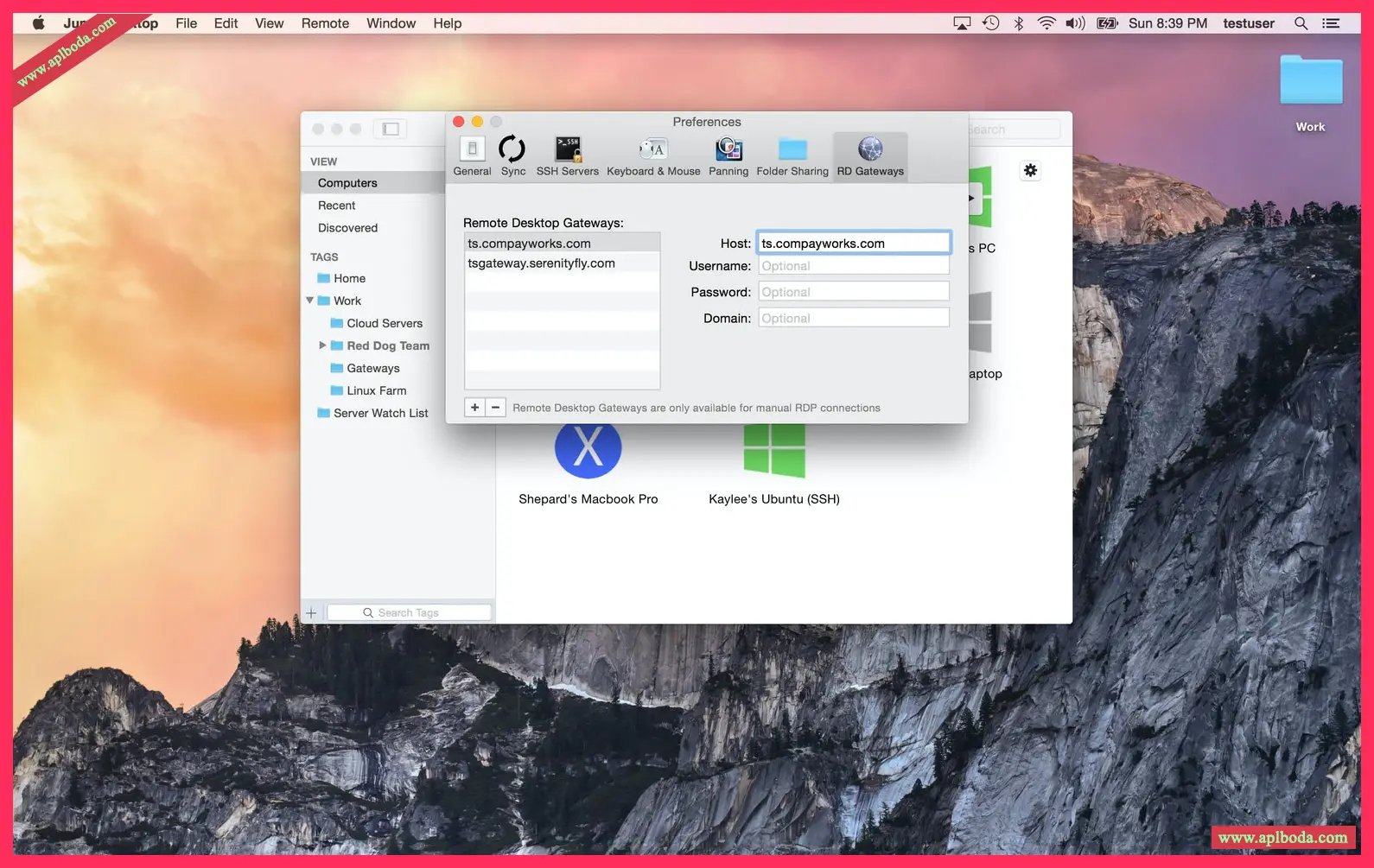1374x868 pixels.
Task: Toggle the sidebar visibility button
Action: click(x=391, y=129)
